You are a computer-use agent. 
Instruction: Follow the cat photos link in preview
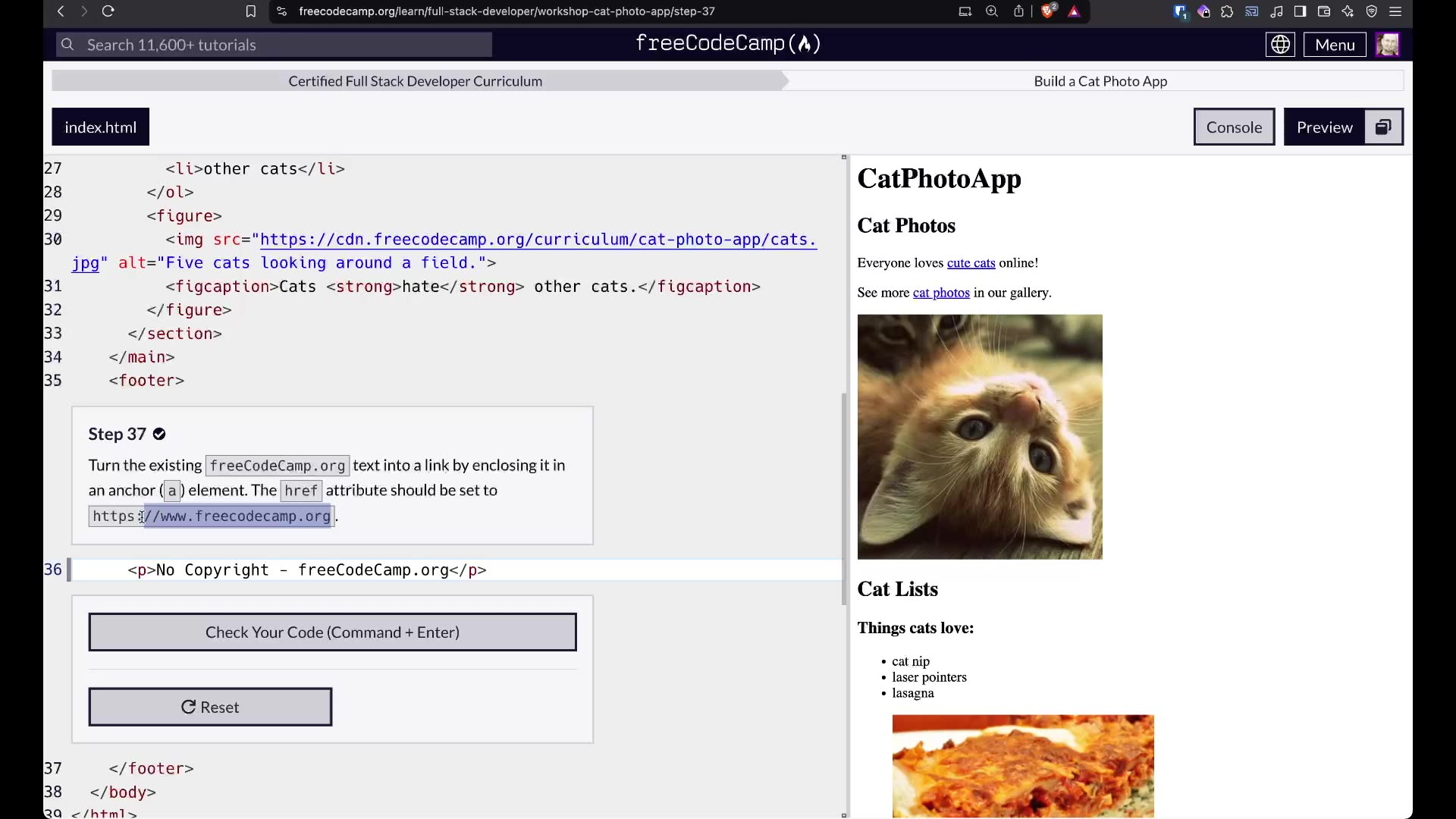click(941, 293)
